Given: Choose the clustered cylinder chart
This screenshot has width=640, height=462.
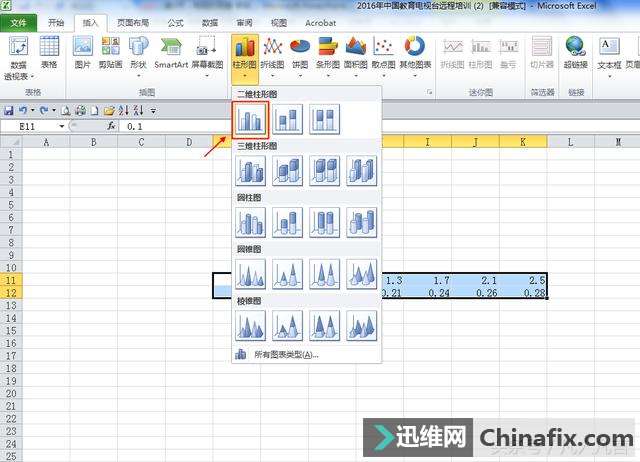Looking at the screenshot, I should tap(250, 222).
